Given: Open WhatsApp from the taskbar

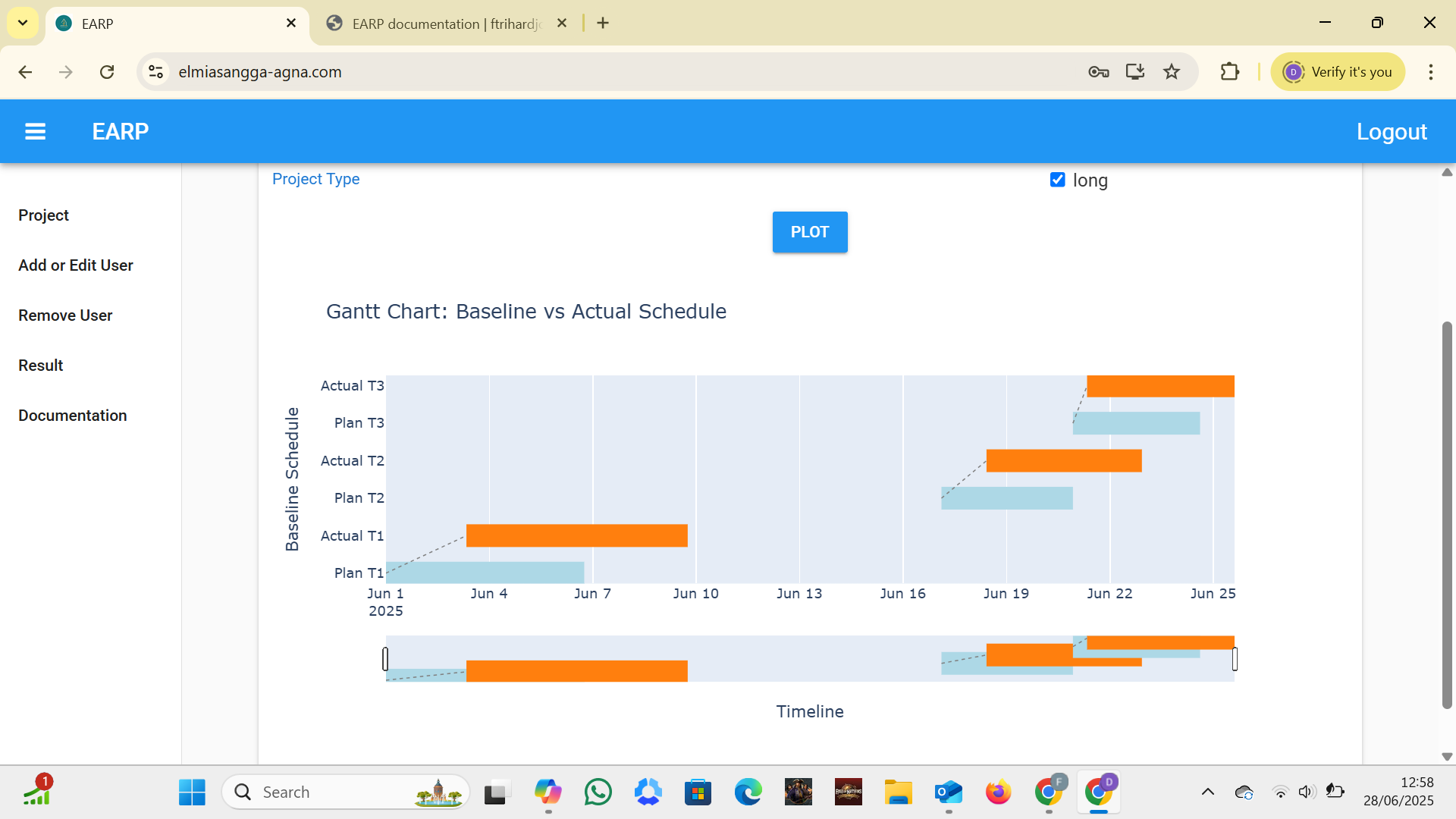Looking at the screenshot, I should click(x=598, y=792).
